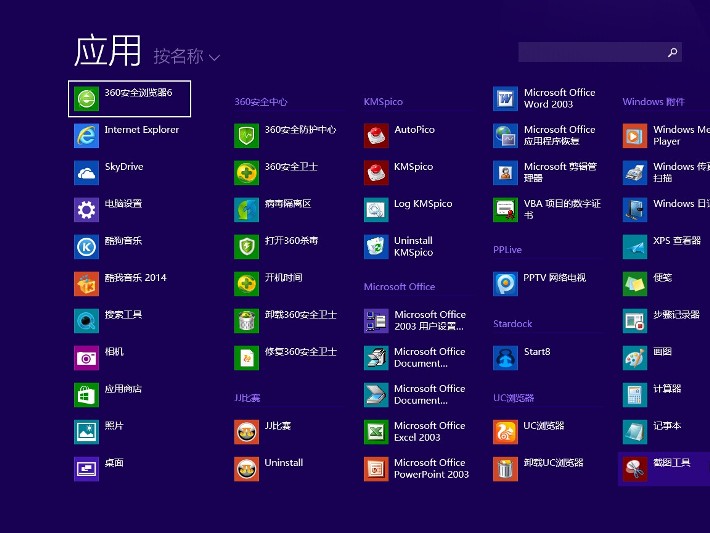Open 记事本 notepad icon
This screenshot has width=710, height=533.
click(635, 432)
